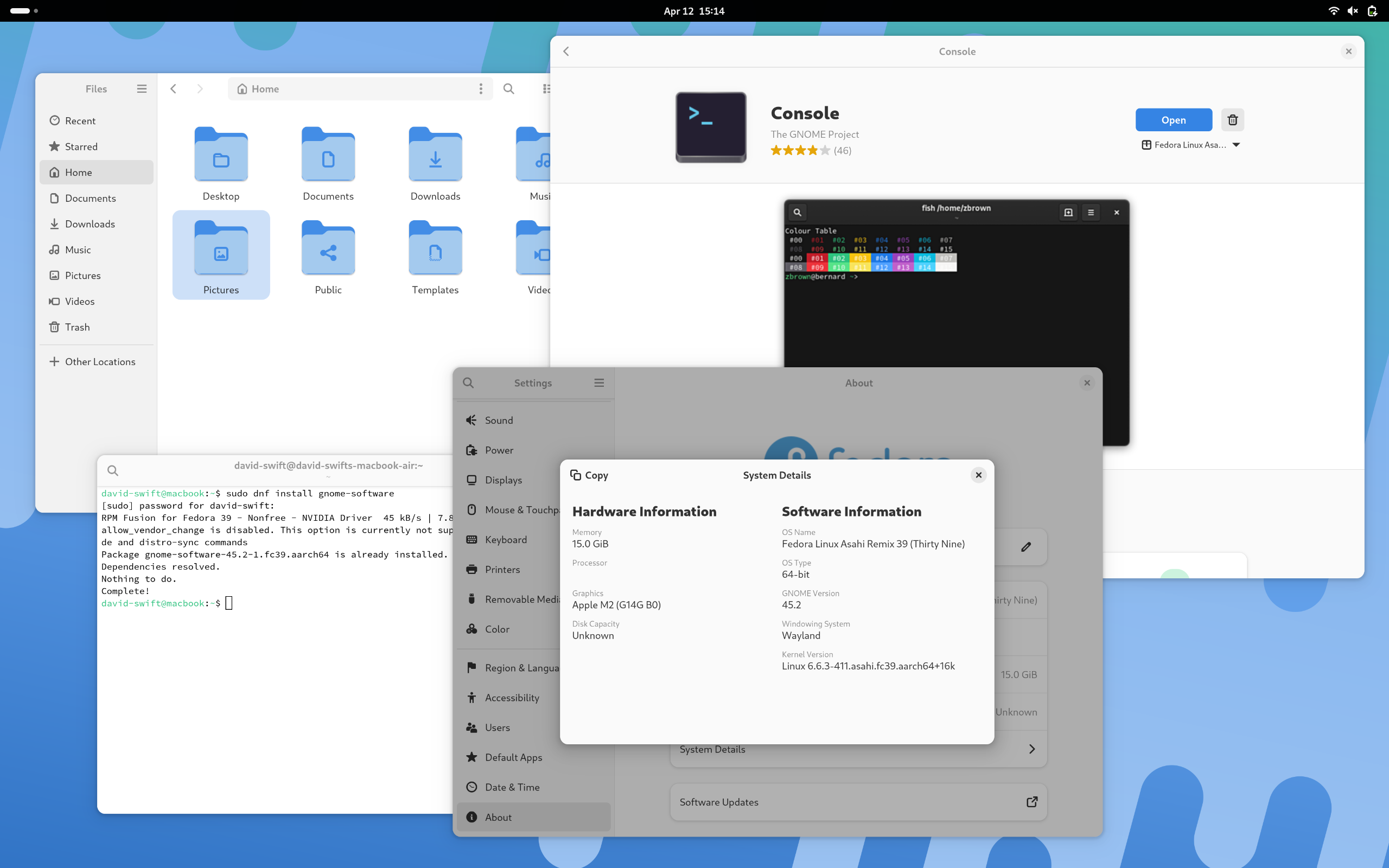Click the Copy icon in System Details
Screen dimensions: 1389x868
tap(576, 475)
